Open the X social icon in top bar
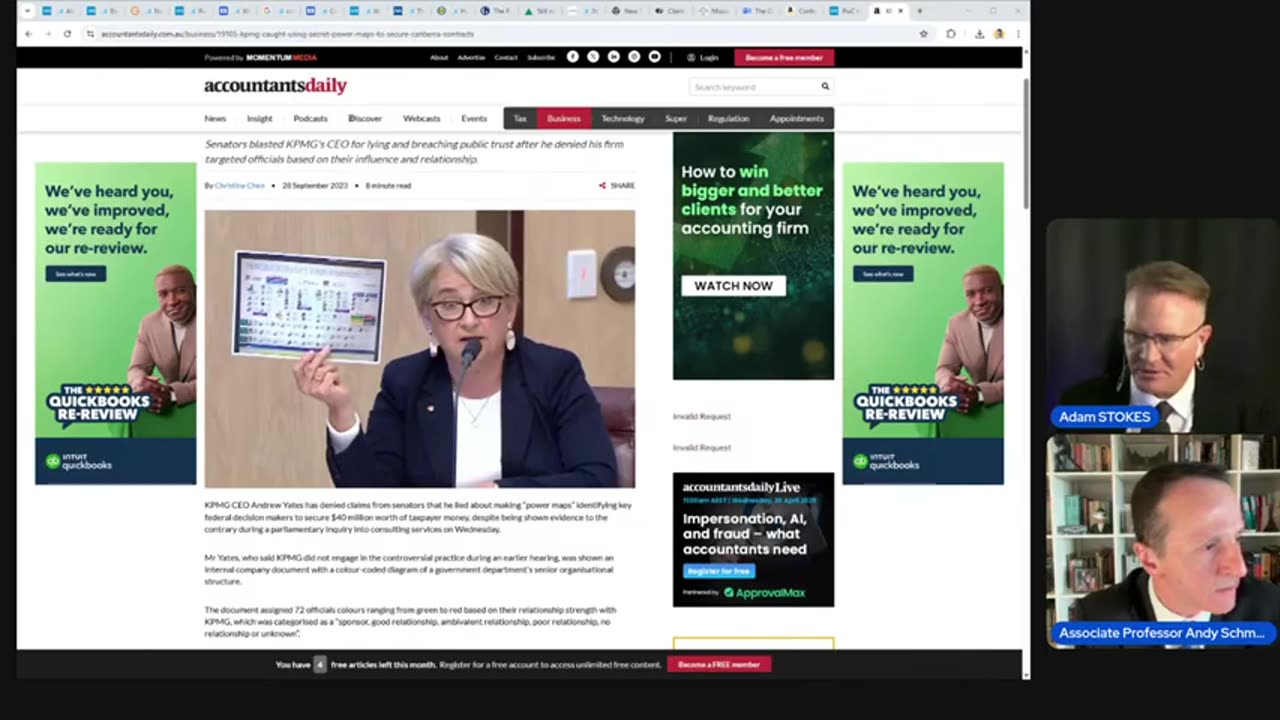 coord(593,57)
